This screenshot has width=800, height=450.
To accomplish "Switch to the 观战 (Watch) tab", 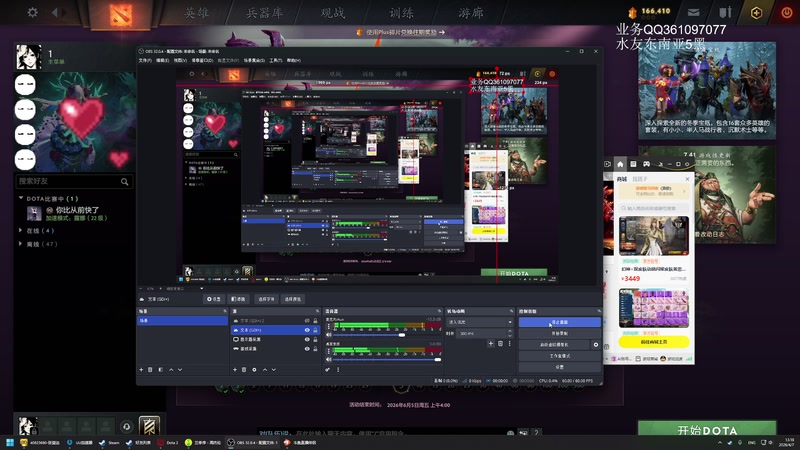I will pyautogui.click(x=333, y=13).
